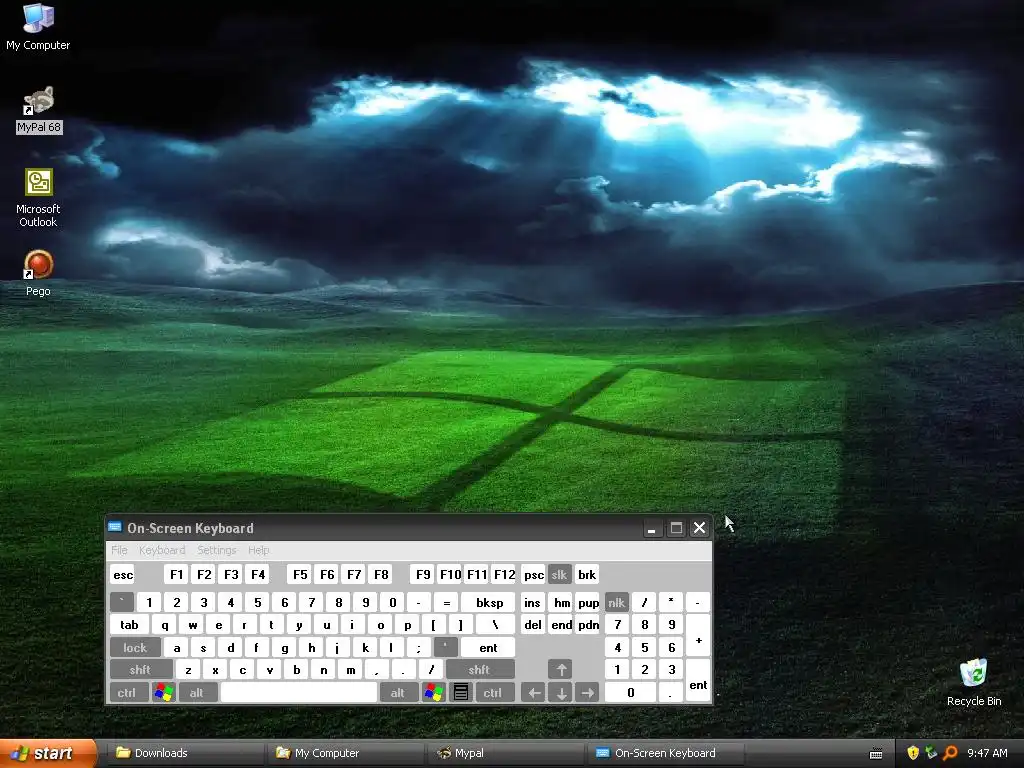
Task: Select the Pego desktop shortcut
Action: pos(38,273)
